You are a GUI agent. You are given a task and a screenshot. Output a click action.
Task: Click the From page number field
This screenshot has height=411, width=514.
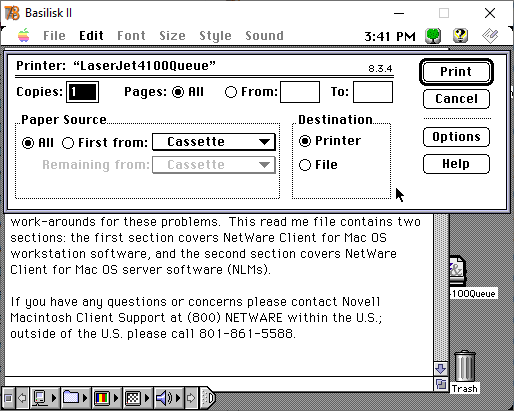pos(300,92)
